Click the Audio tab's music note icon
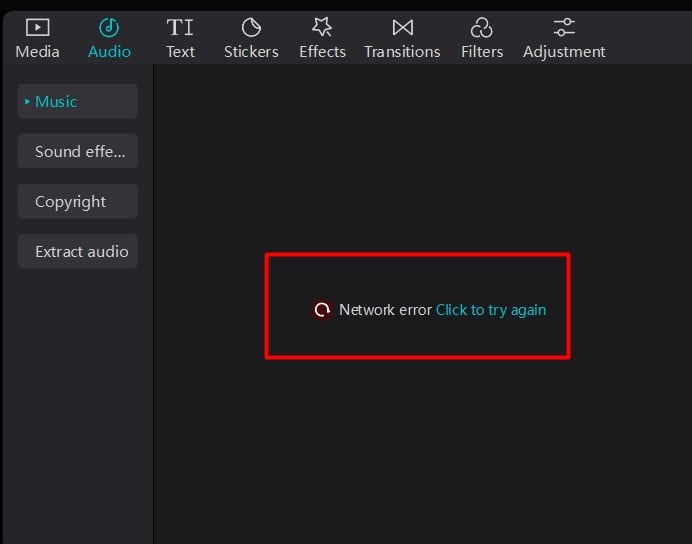Viewport: 692px width, 544px height. 109,27
